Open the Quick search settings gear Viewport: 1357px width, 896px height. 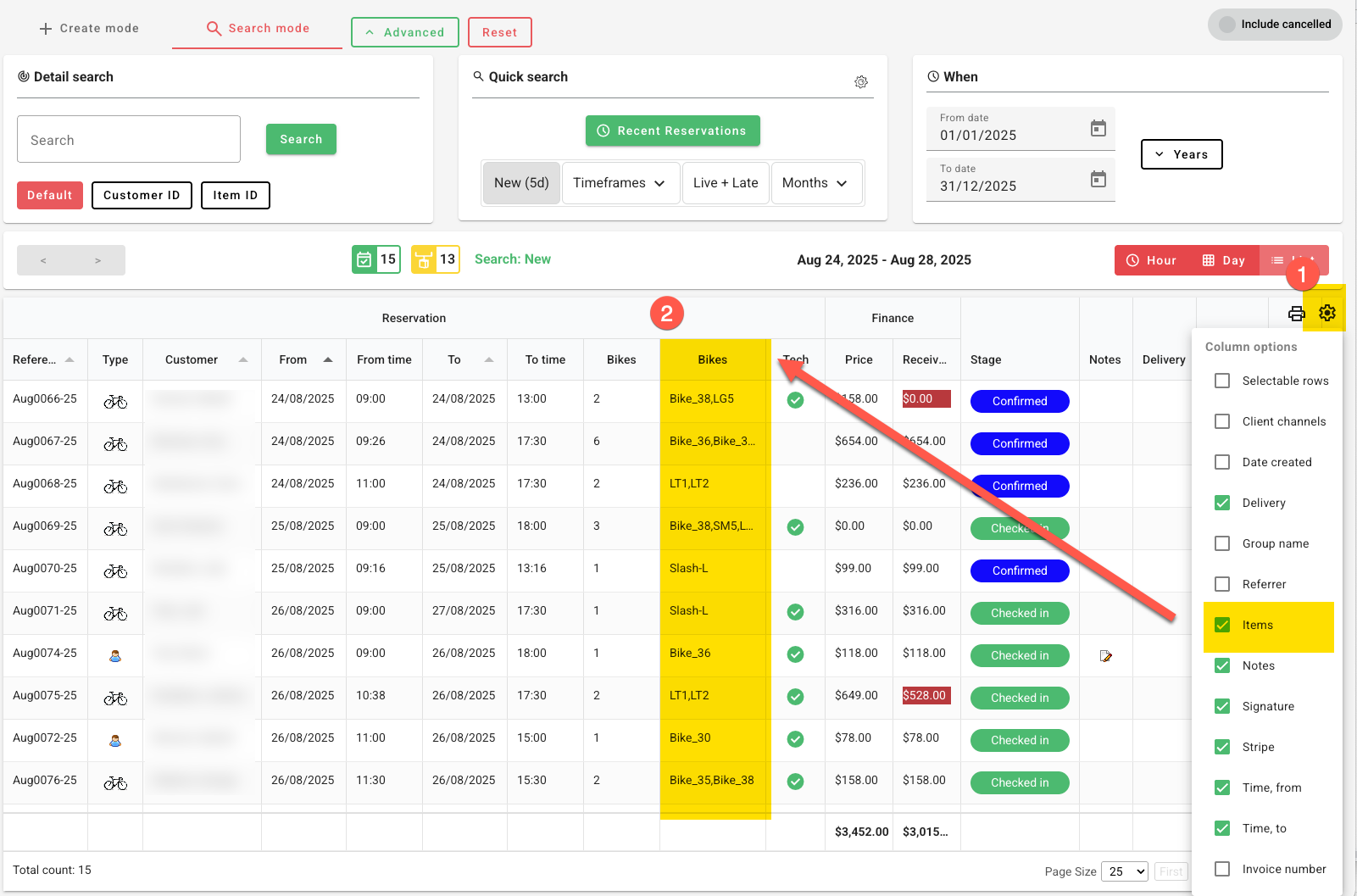861,82
